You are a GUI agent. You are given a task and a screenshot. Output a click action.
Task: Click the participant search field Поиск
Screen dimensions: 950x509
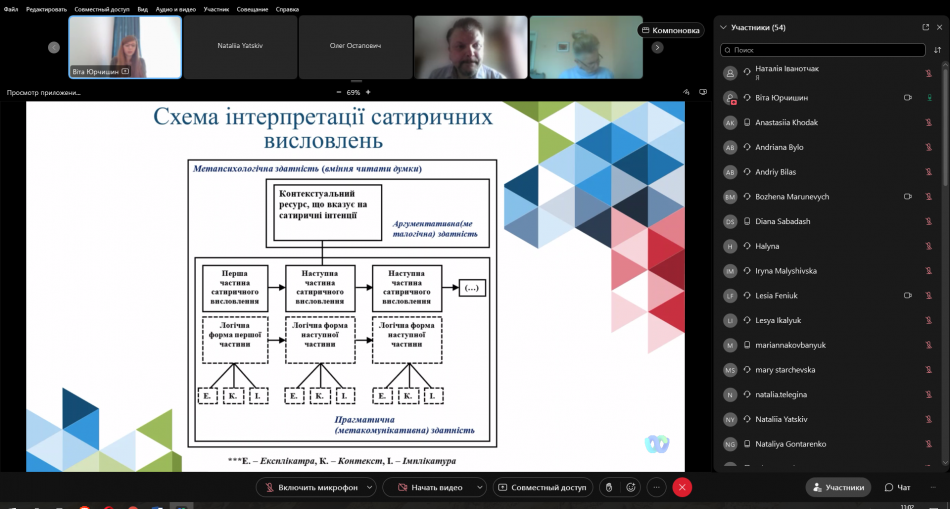822,49
